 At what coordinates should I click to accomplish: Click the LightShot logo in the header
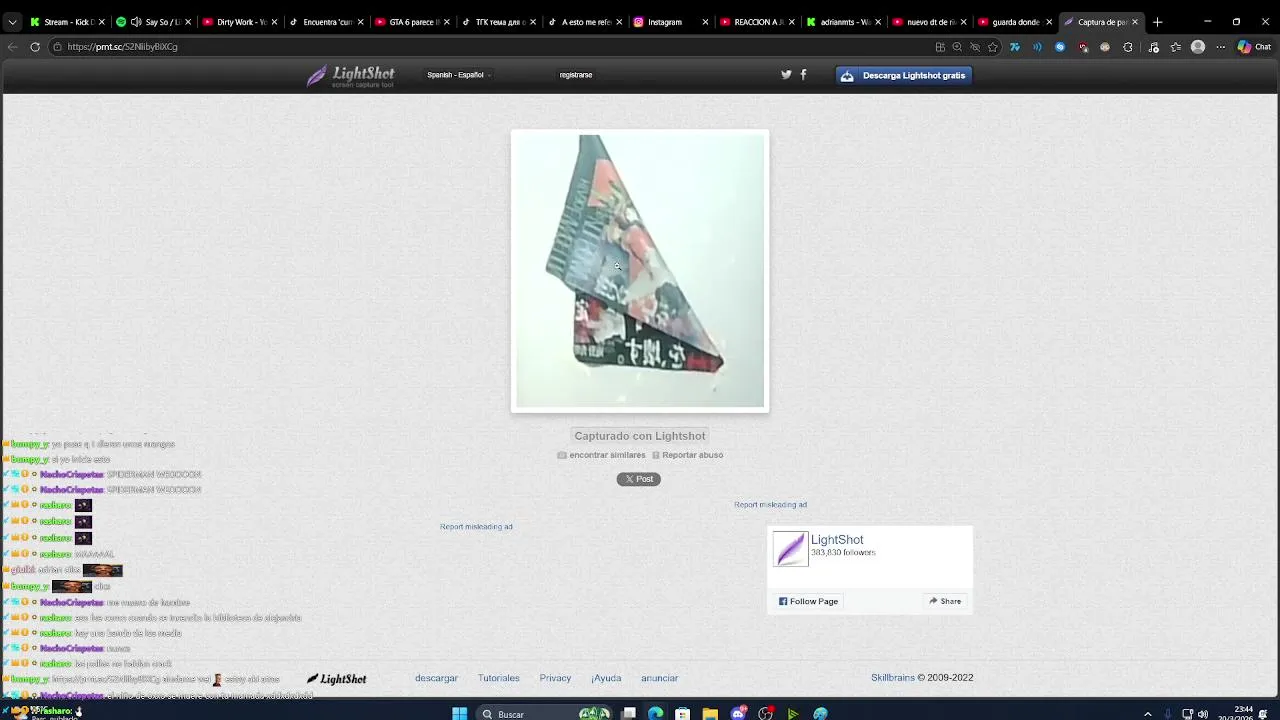350,76
